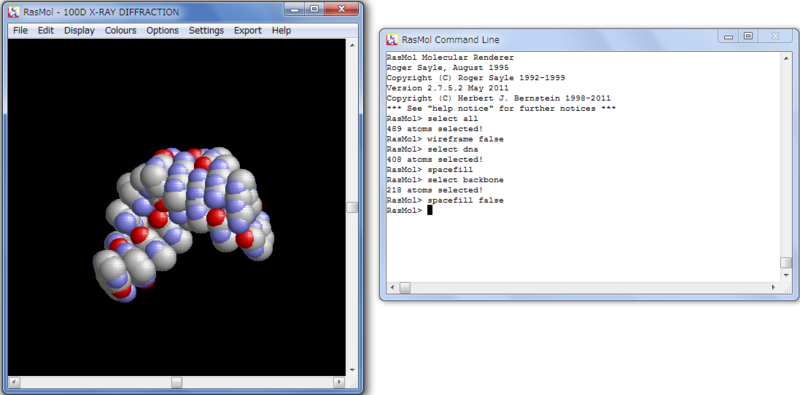Image resolution: width=800 pixels, height=395 pixels.
Task: Click the Herbert J. Bernstein copyright line
Action: [x=498, y=98]
